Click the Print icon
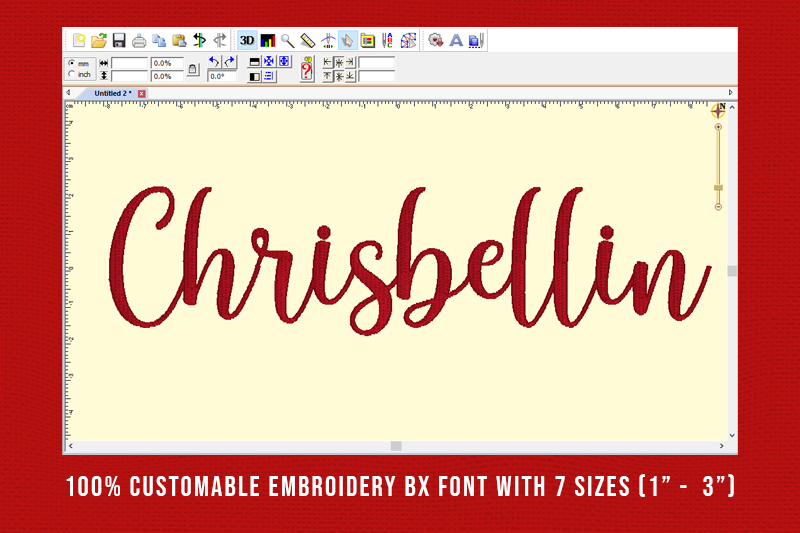The image size is (800, 533). click(139, 41)
